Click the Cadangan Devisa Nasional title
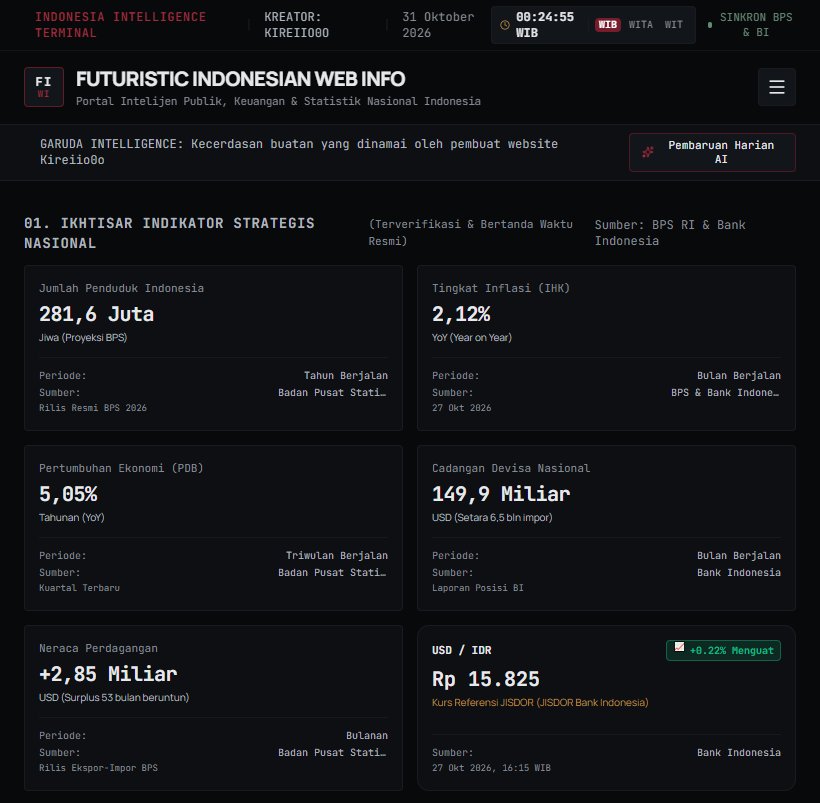 [511, 468]
